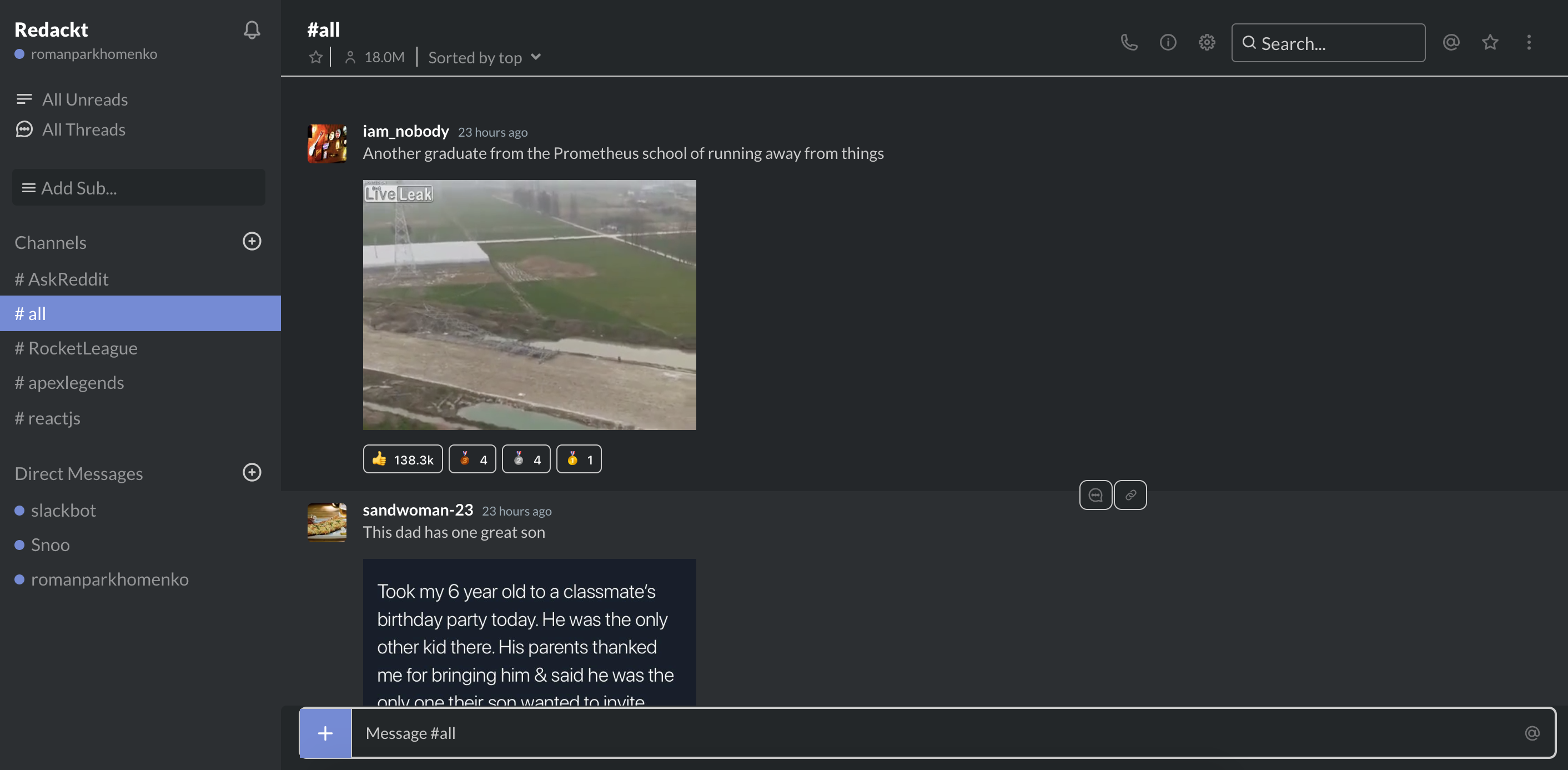Click the workspace settings gear icon
The height and width of the screenshot is (770, 1568).
point(1207,42)
